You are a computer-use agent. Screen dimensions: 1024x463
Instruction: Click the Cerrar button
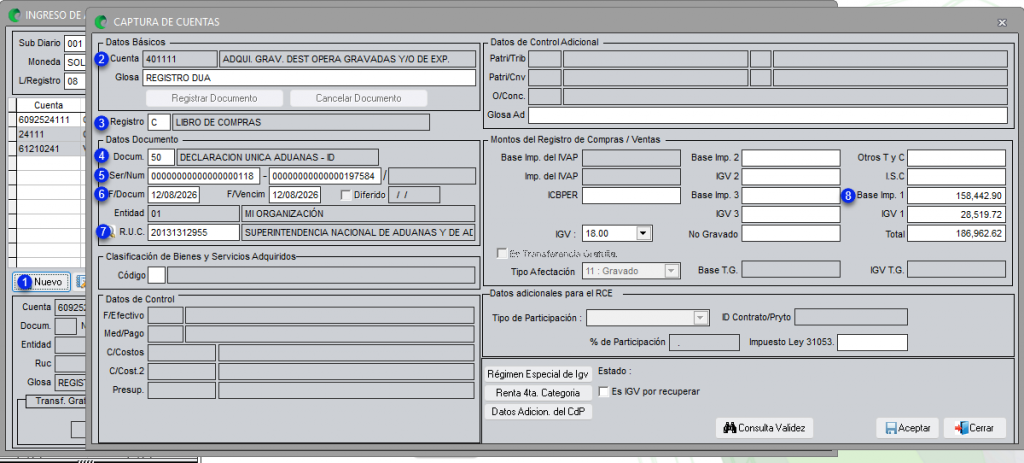tap(974, 428)
